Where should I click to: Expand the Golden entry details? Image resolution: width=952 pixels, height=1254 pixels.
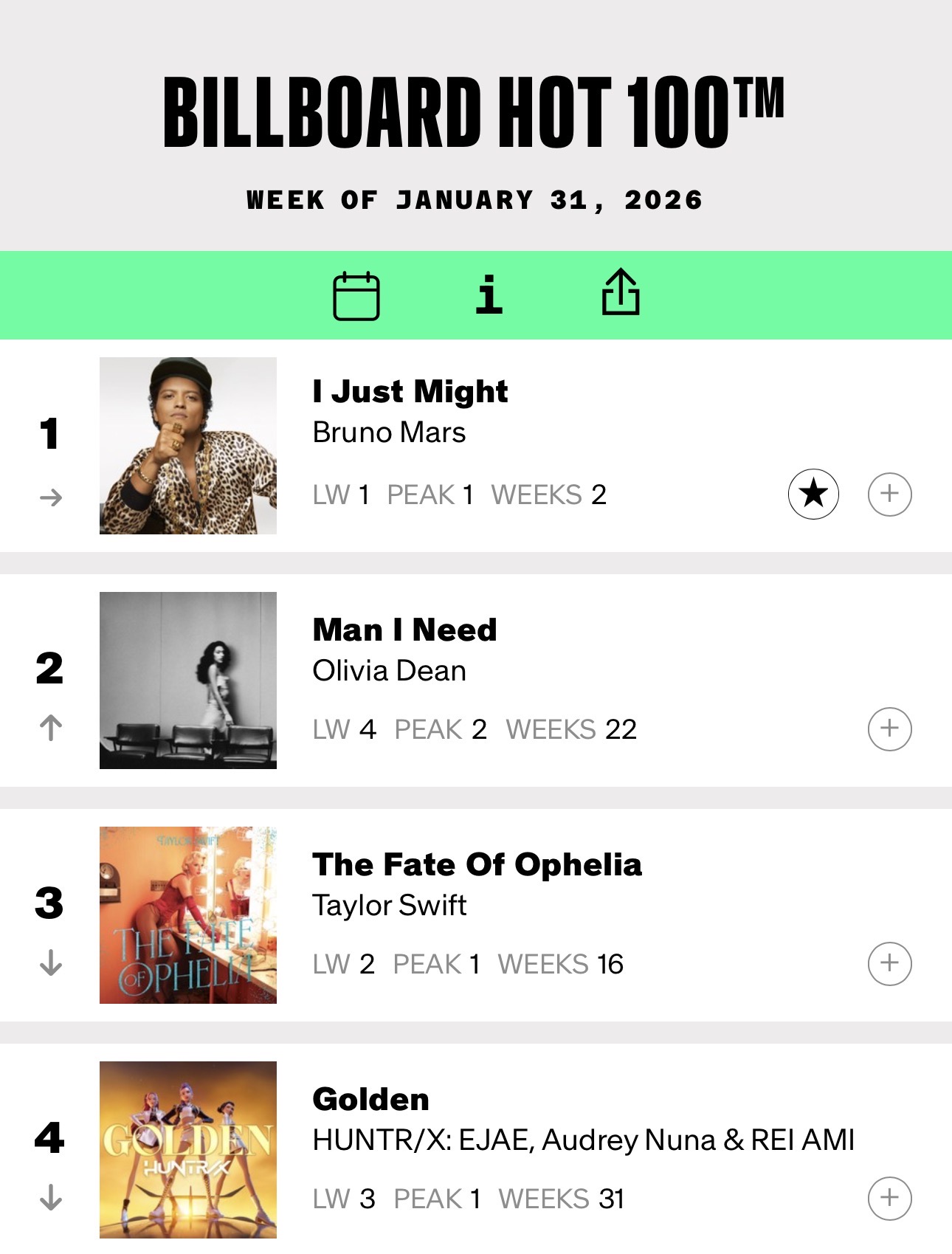click(889, 1198)
